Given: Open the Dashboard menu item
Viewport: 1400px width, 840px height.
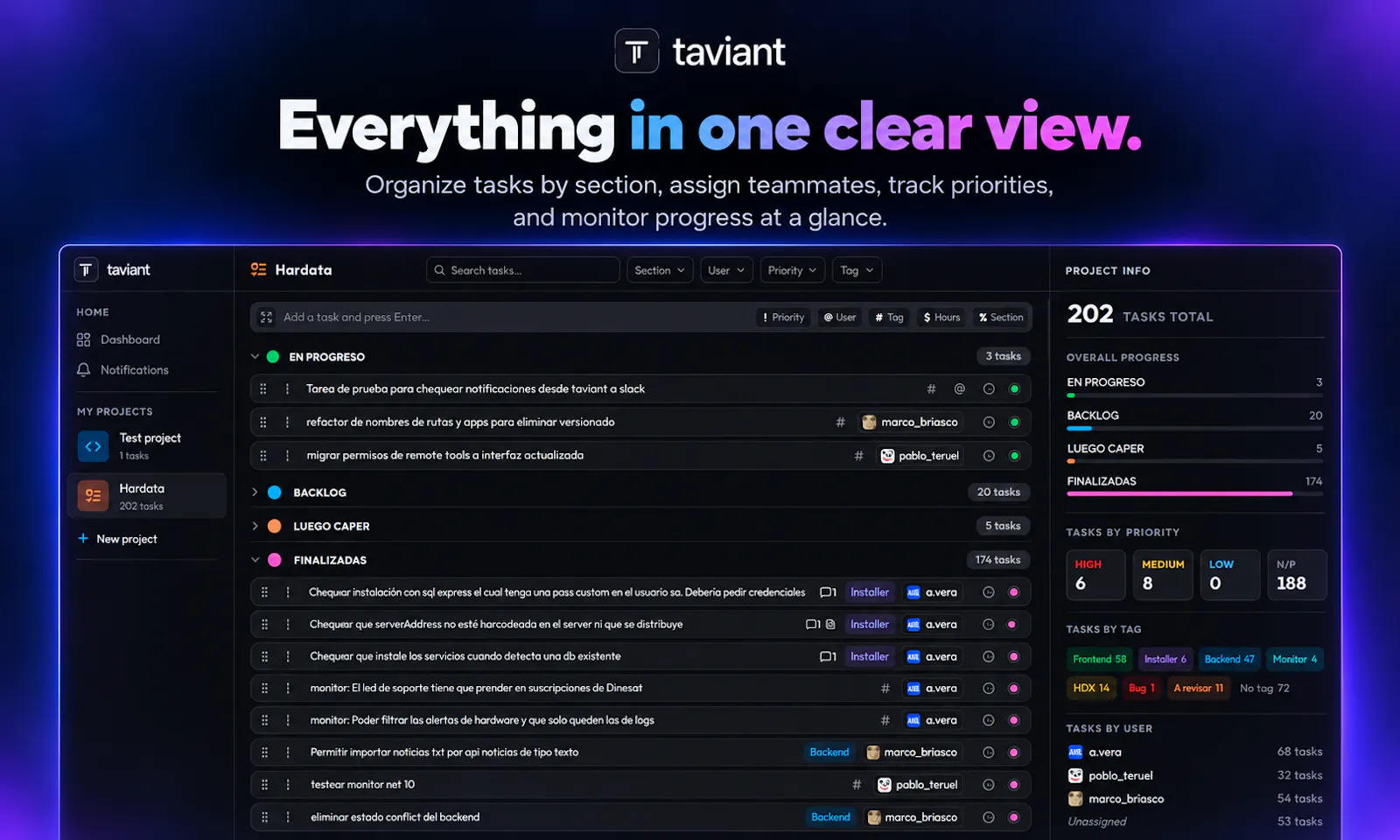Looking at the screenshot, I should (x=130, y=339).
